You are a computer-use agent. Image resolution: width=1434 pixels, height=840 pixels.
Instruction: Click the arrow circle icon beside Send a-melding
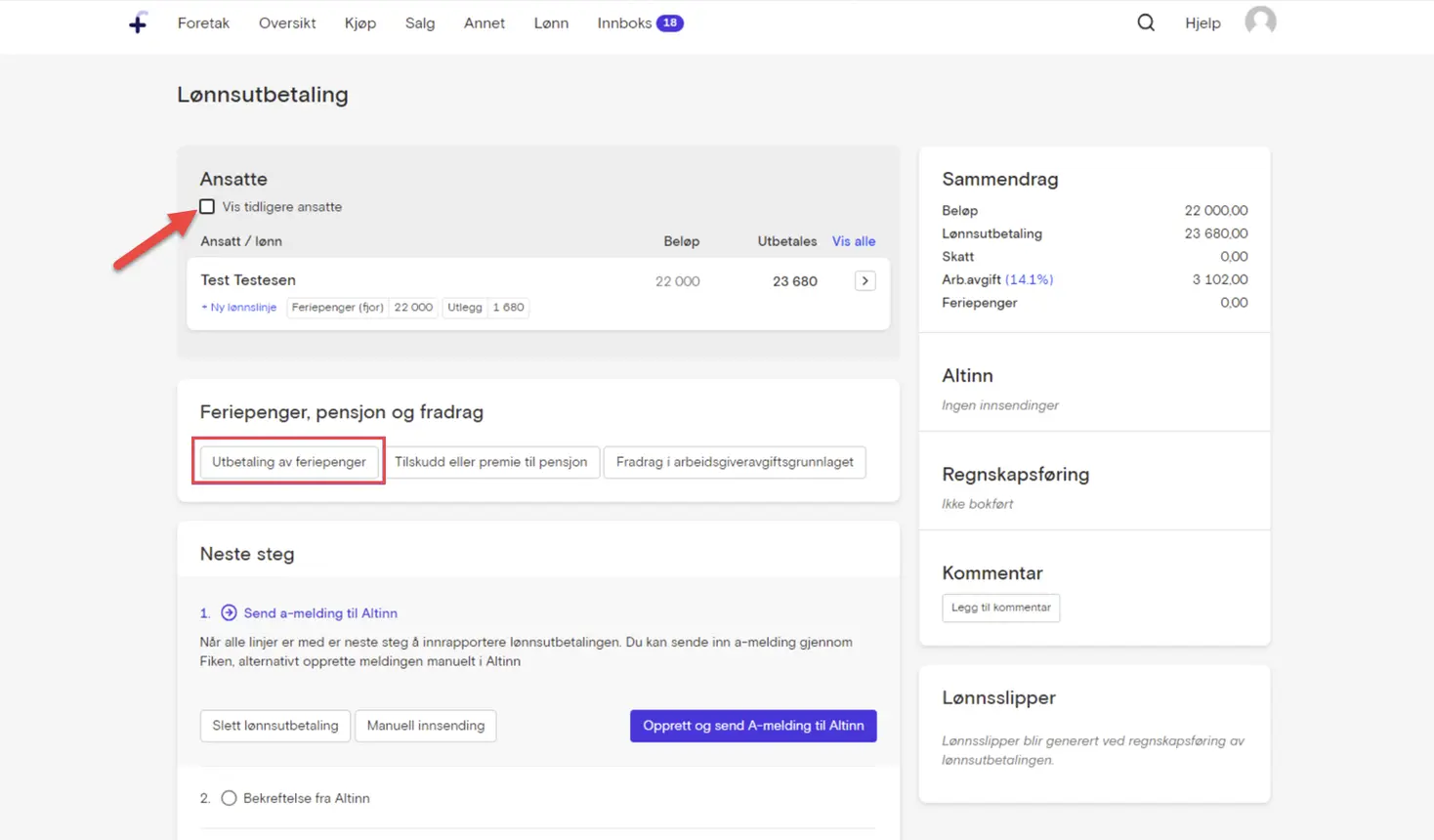click(229, 612)
